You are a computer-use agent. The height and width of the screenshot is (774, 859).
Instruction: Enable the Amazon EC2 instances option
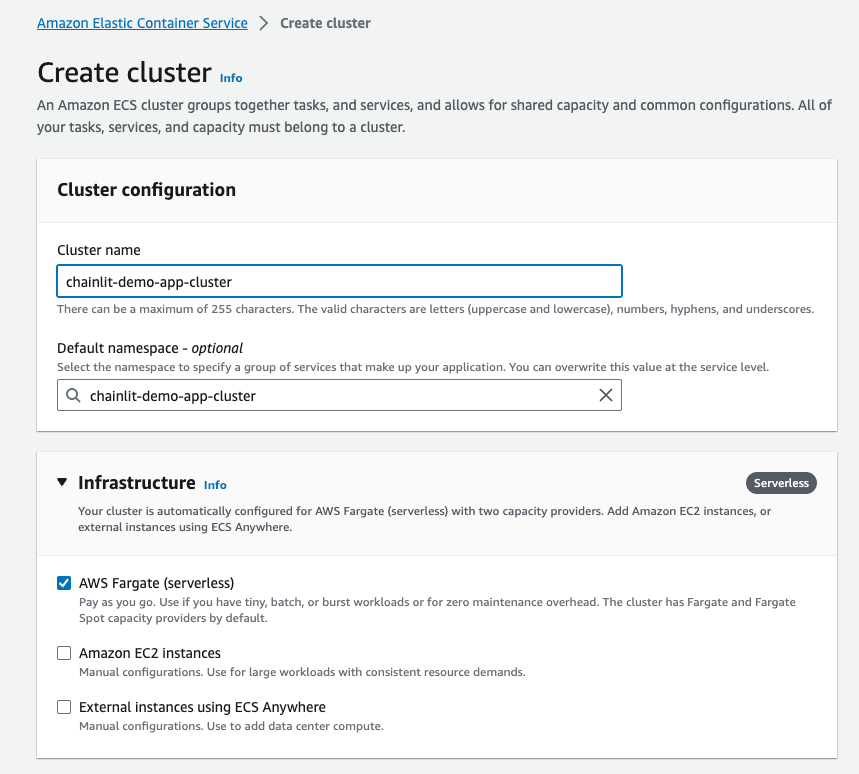tap(64, 653)
